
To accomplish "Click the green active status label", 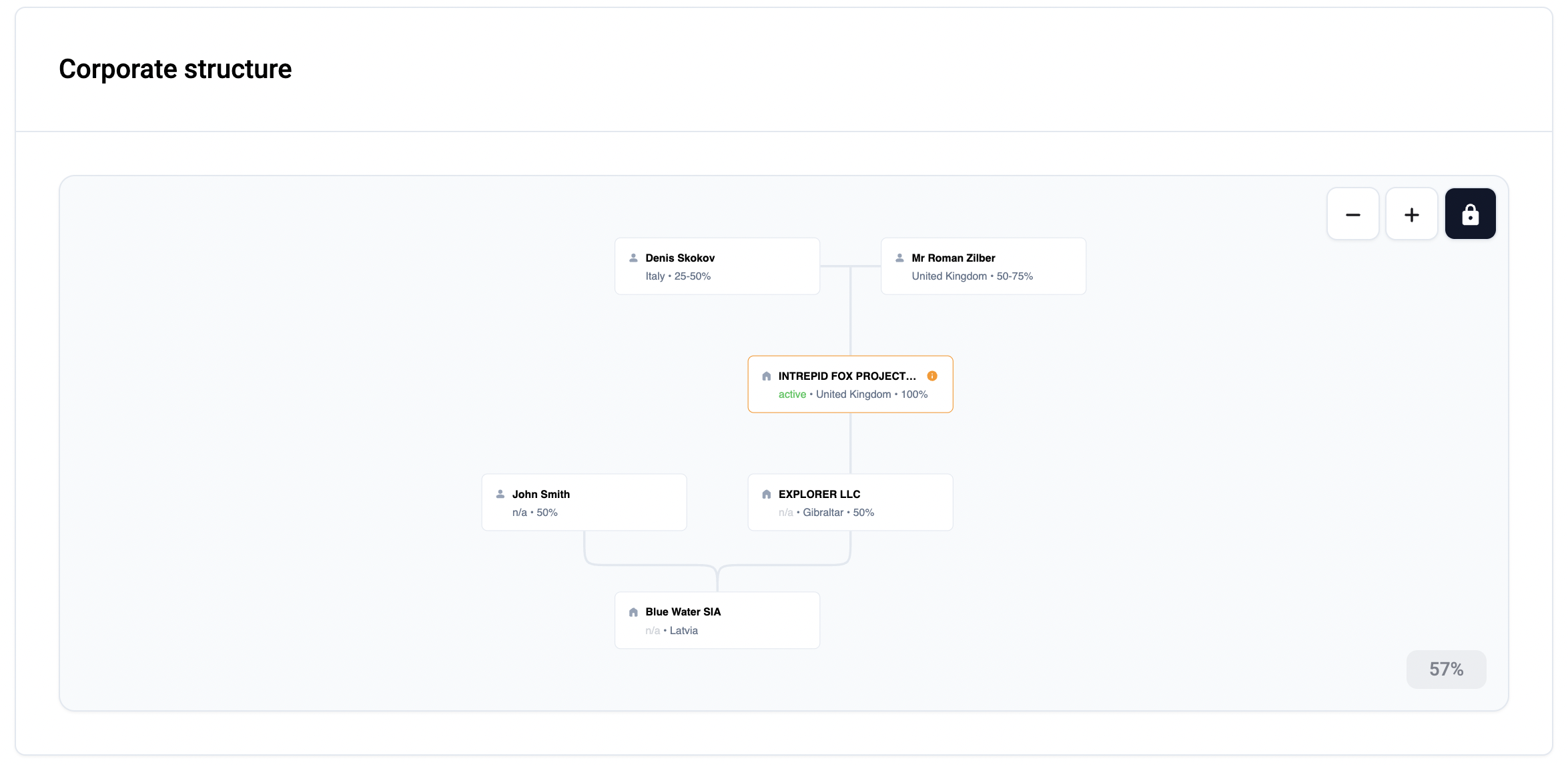I will coord(791,395).
